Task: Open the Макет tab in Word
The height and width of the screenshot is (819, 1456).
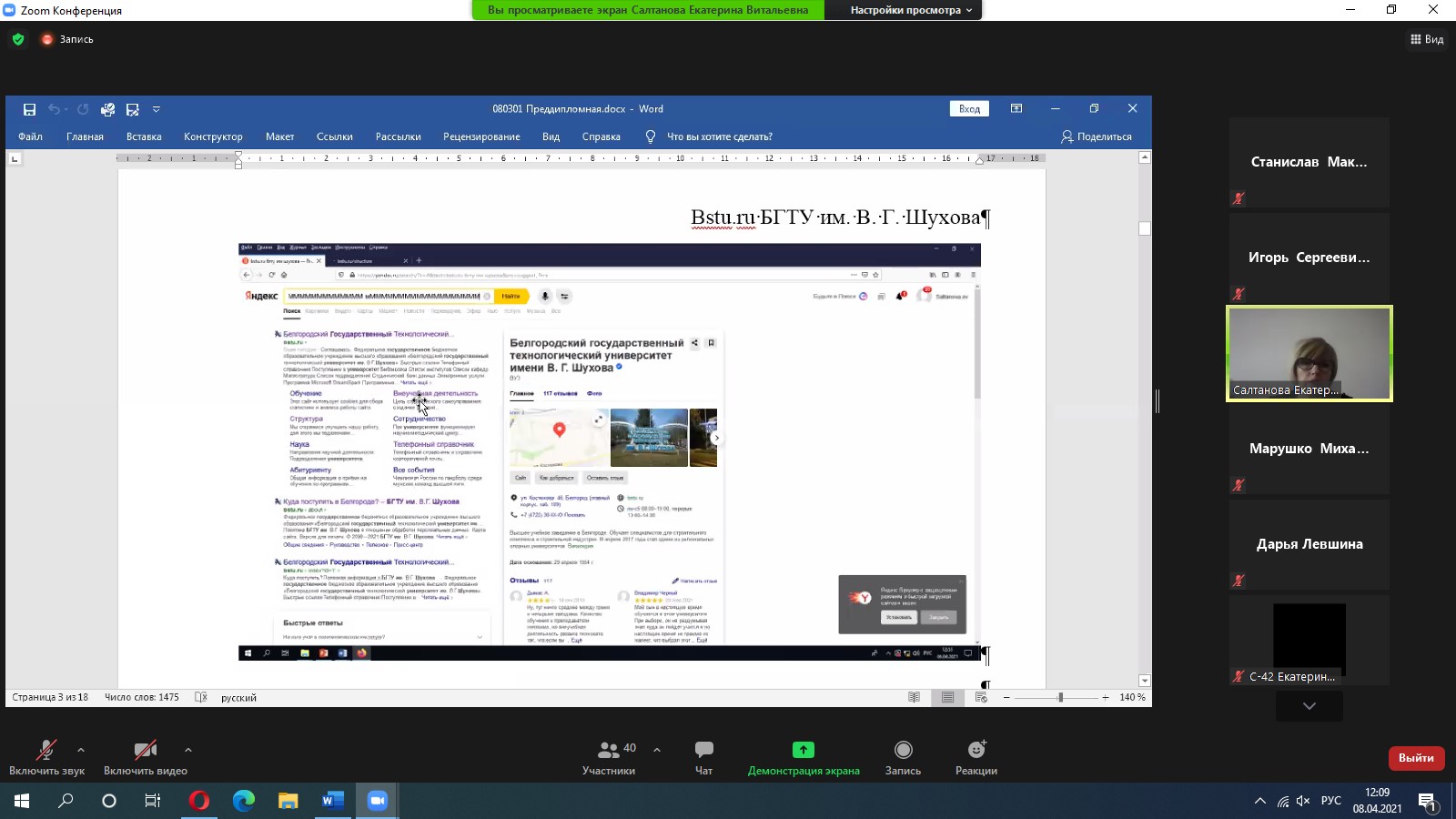Action: (279, 136)
